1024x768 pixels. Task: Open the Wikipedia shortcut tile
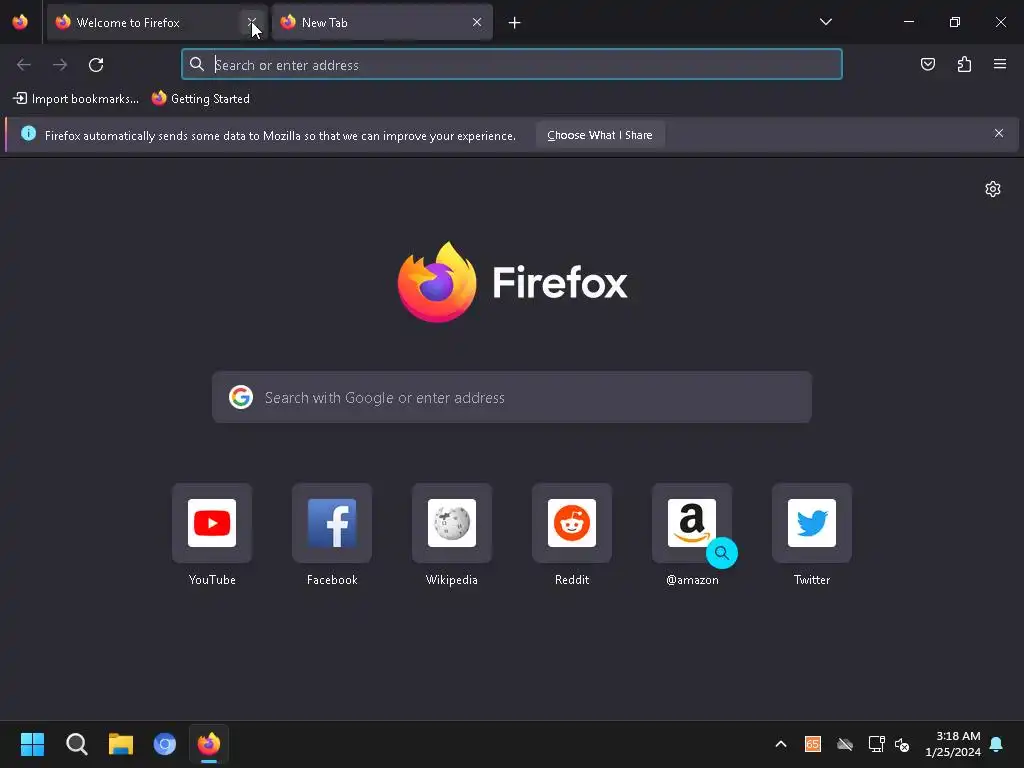point(452,523)
